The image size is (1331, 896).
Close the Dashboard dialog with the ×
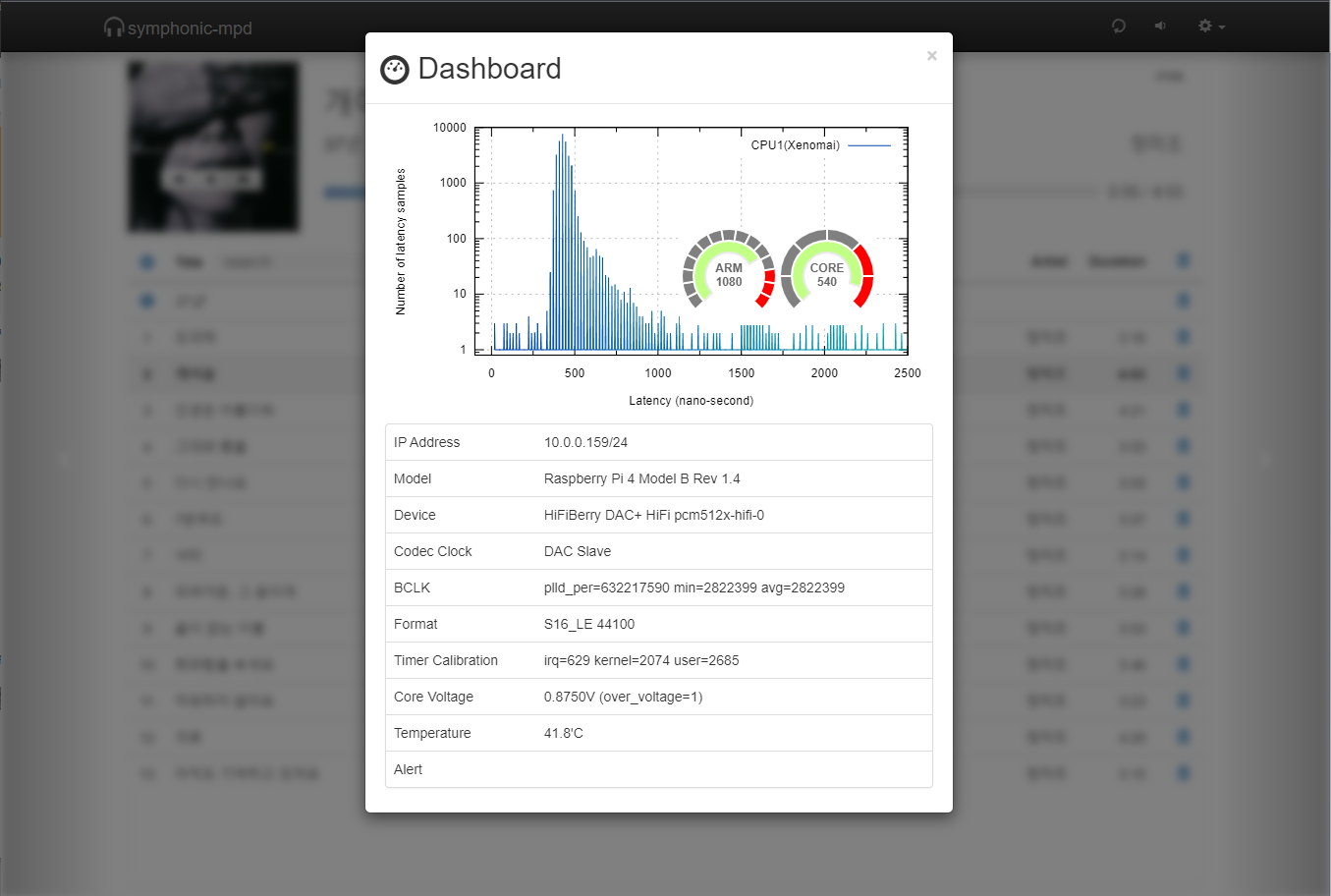click(x=931, y=56)
